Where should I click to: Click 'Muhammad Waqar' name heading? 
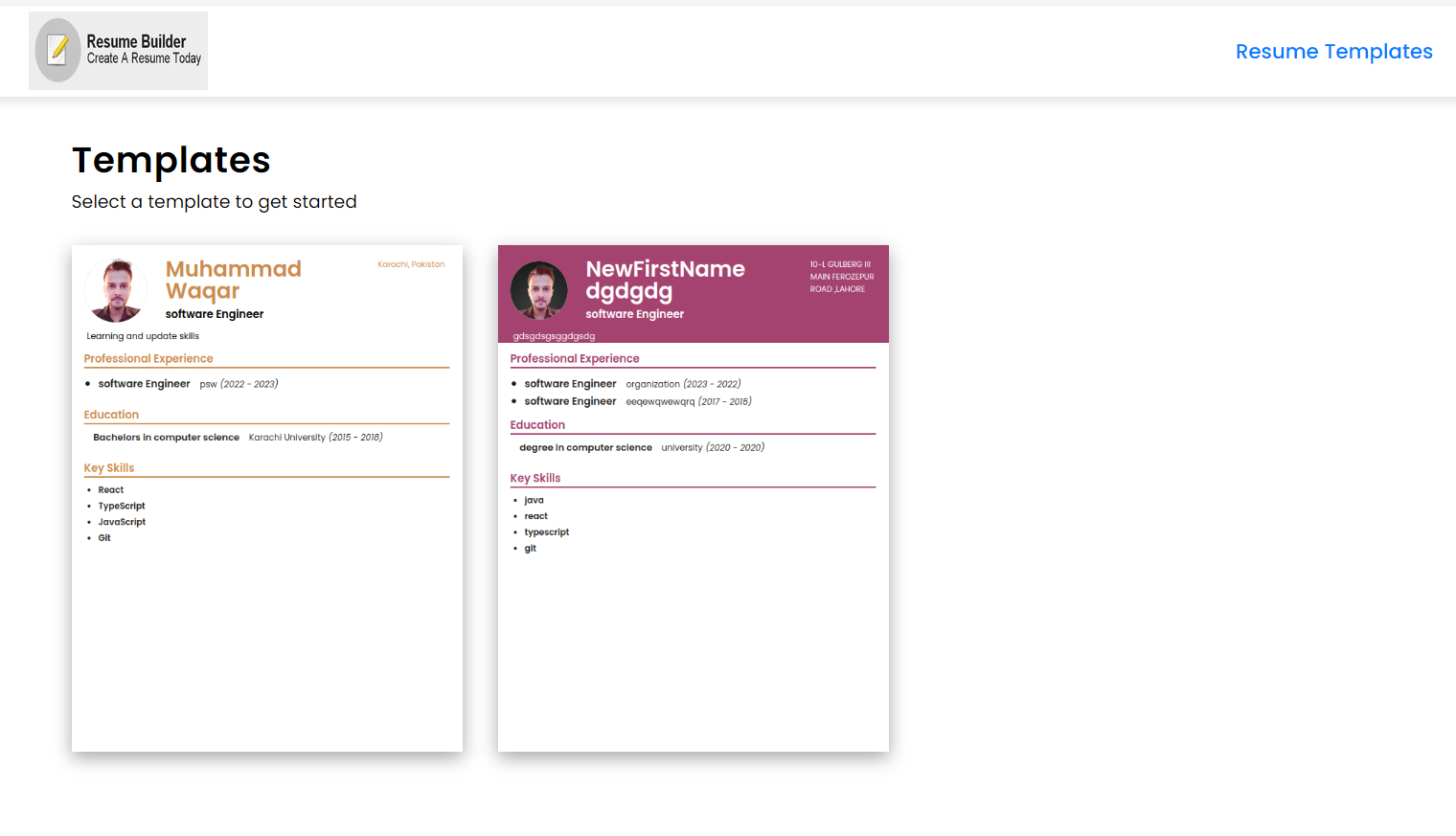pos(233,280)
